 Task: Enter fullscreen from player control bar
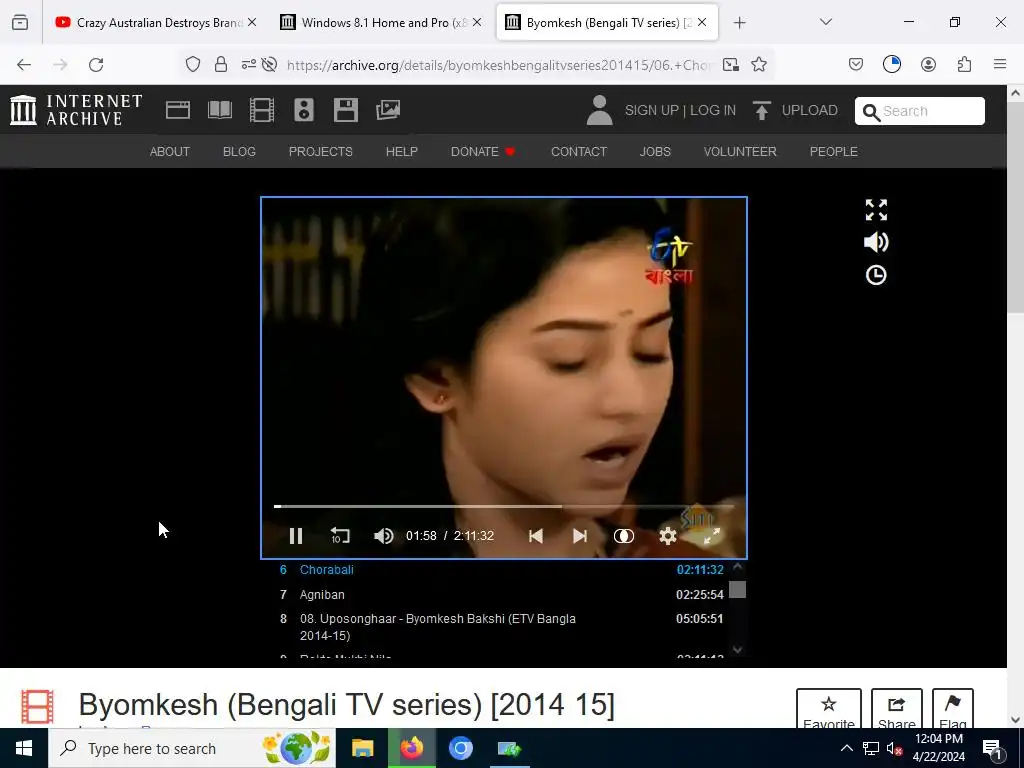point(711,536)
